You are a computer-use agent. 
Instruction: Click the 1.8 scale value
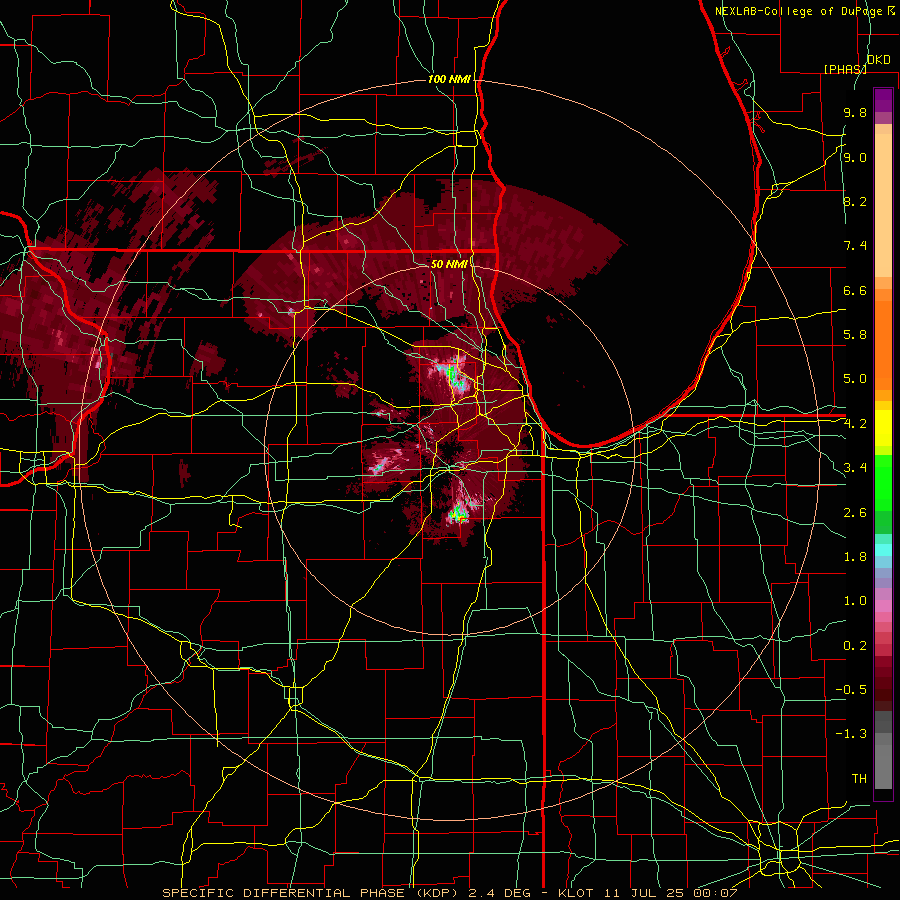(x=855, y=557)
